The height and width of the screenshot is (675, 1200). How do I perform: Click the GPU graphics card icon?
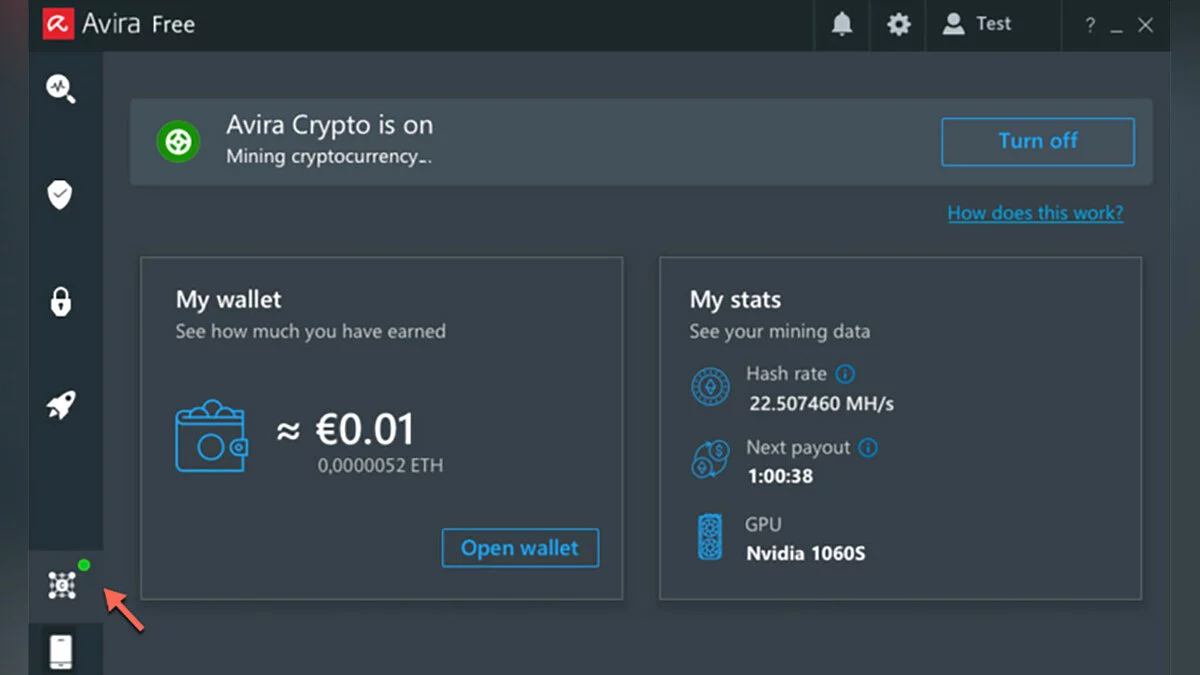(710, 538)
